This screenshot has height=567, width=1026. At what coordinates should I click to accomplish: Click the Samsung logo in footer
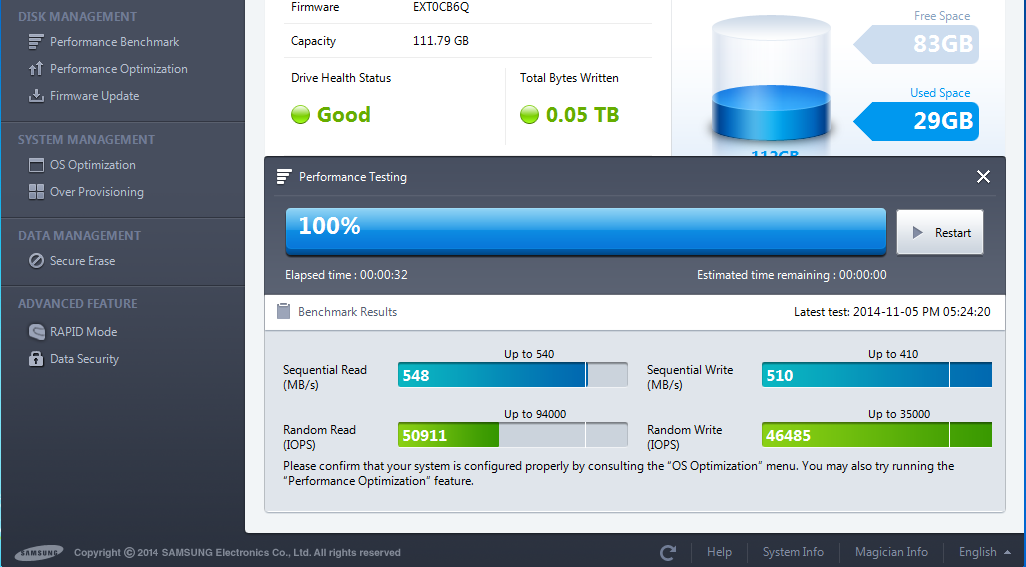[39, 553]
